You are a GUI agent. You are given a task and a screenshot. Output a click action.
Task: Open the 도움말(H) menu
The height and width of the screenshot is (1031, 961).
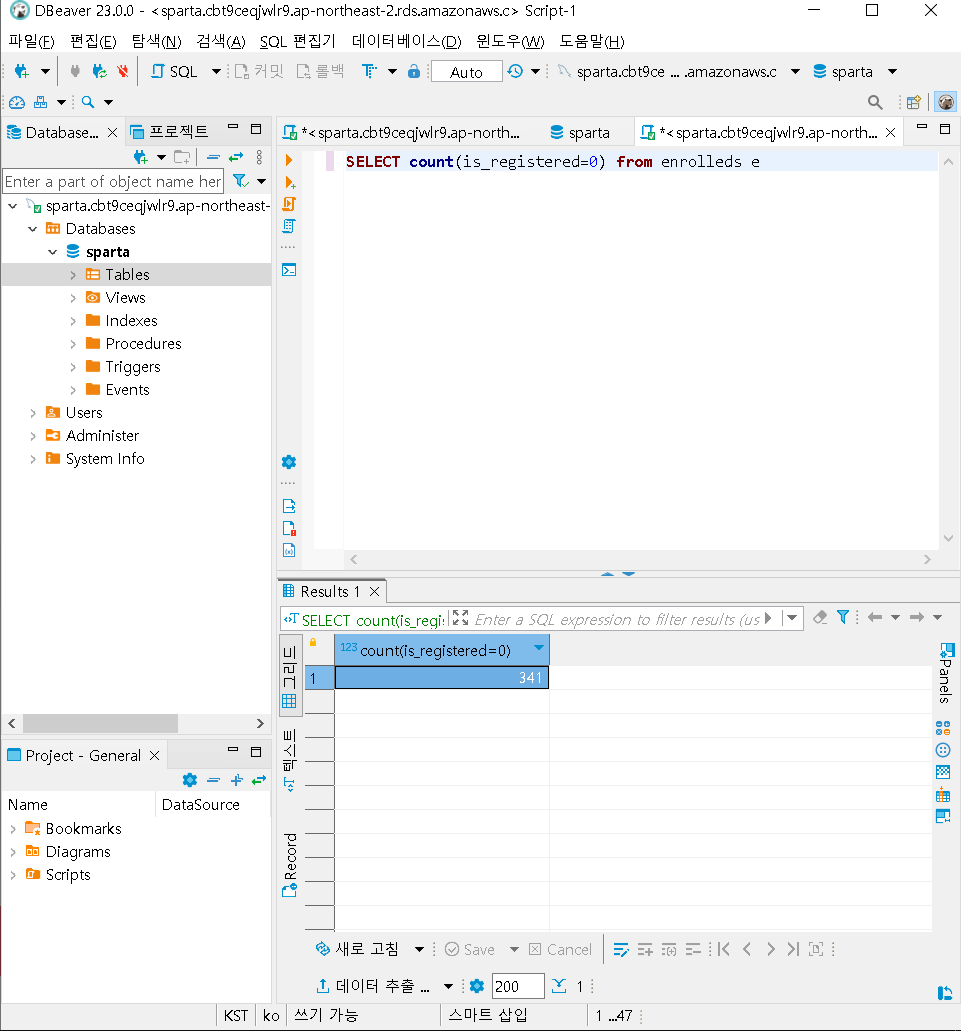[592, 41]
